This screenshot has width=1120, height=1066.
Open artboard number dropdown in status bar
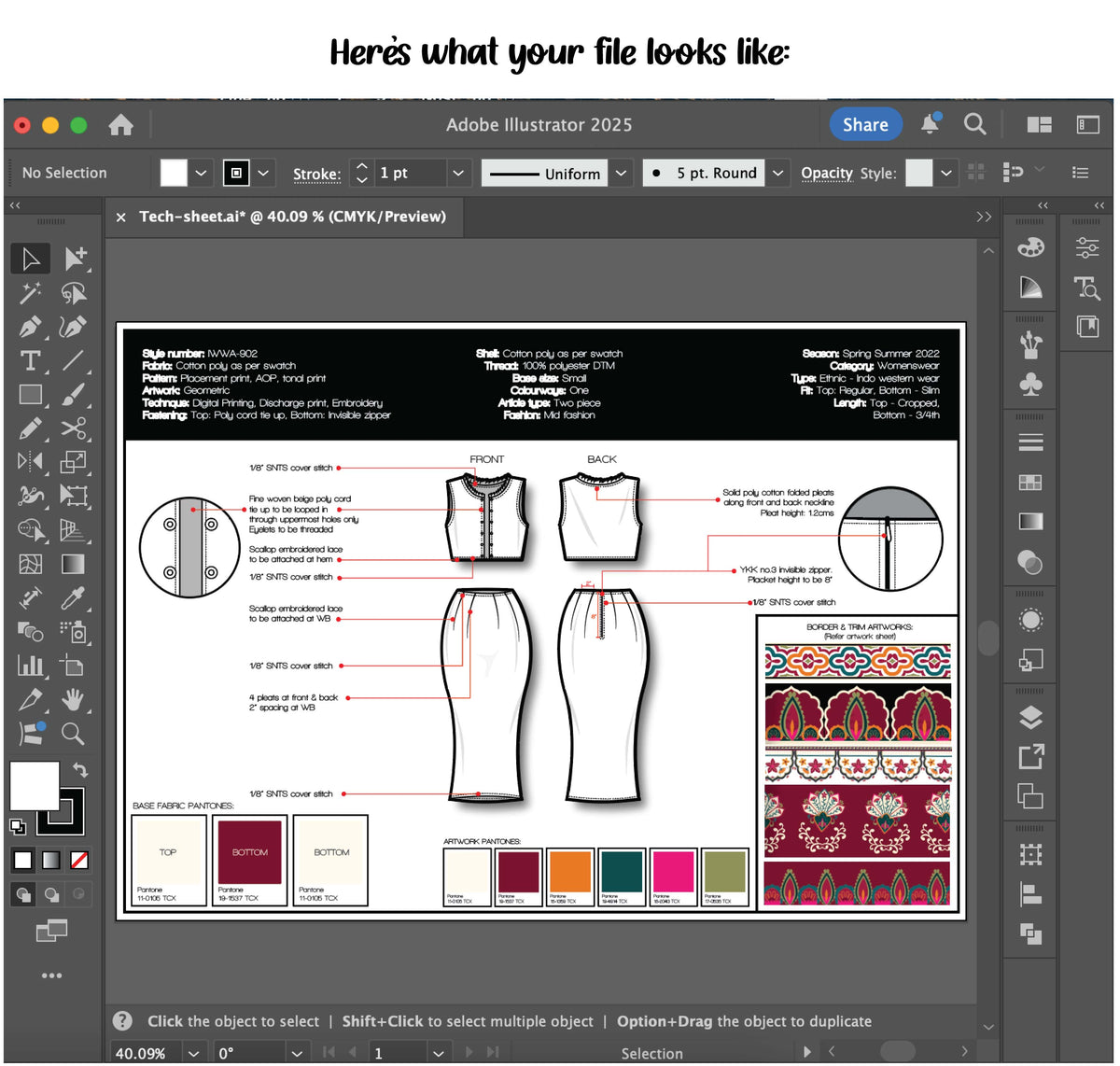point(438,1053)
